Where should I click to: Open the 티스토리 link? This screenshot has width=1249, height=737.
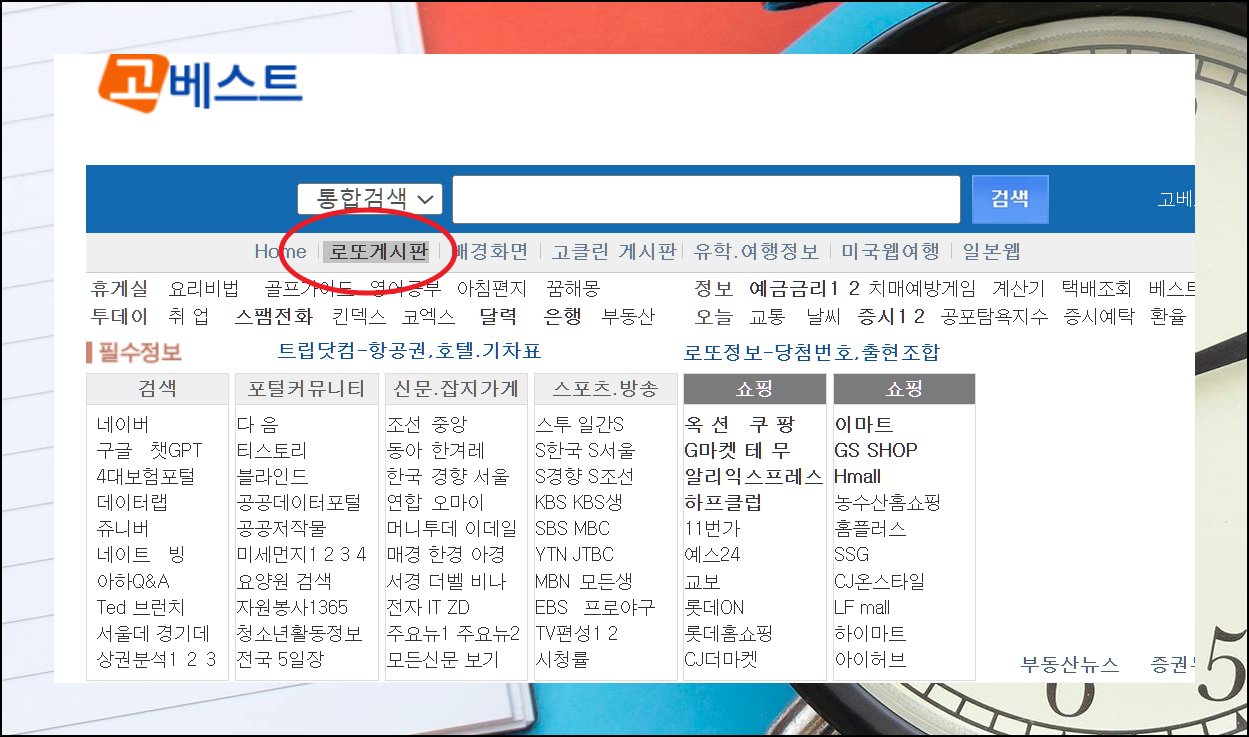pyautogui.click(x=272, y=451)
